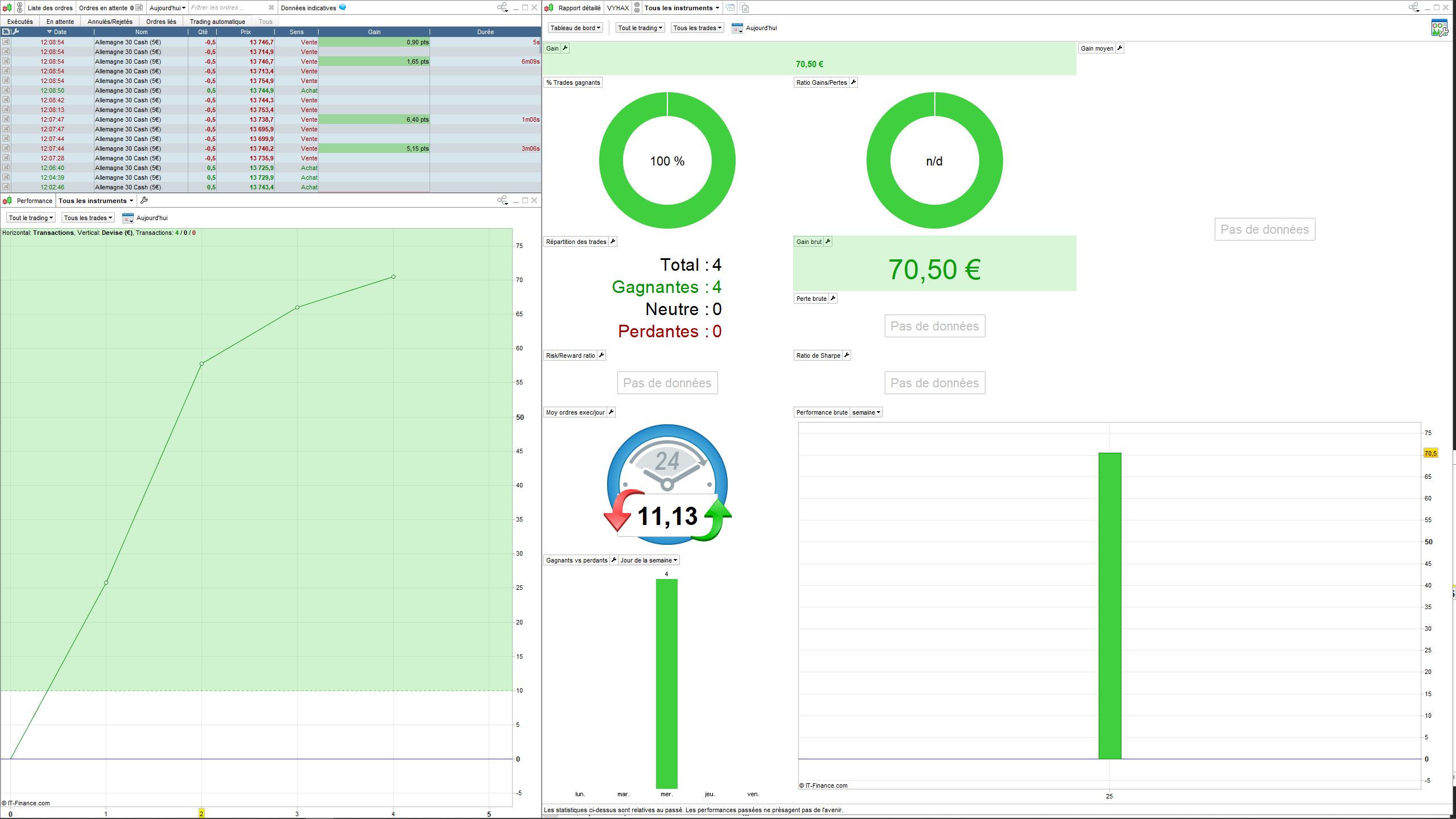Screen dimensions: 1456x819
Task: Open Tableau de bord dropdown
Action: tap(575, 28)
